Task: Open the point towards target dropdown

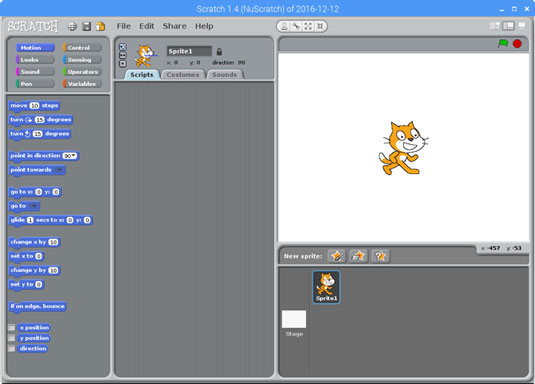Action: [59, 170]
